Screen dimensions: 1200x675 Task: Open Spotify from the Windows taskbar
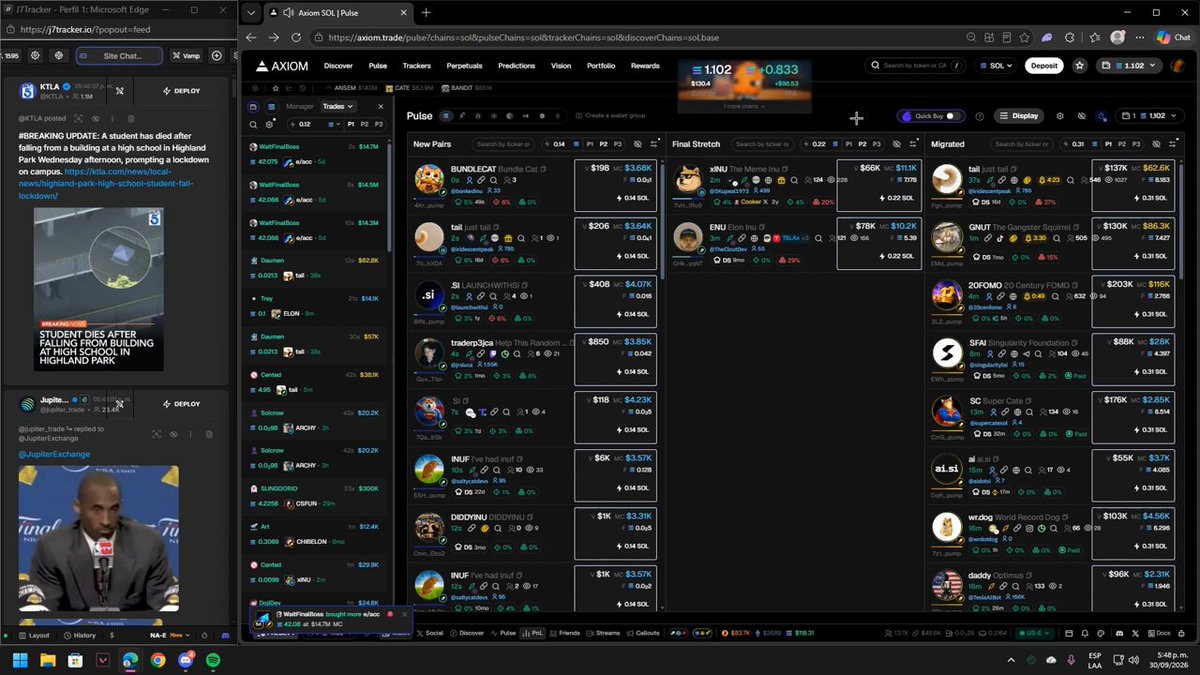pyautogui.click(x=213, y=660)
